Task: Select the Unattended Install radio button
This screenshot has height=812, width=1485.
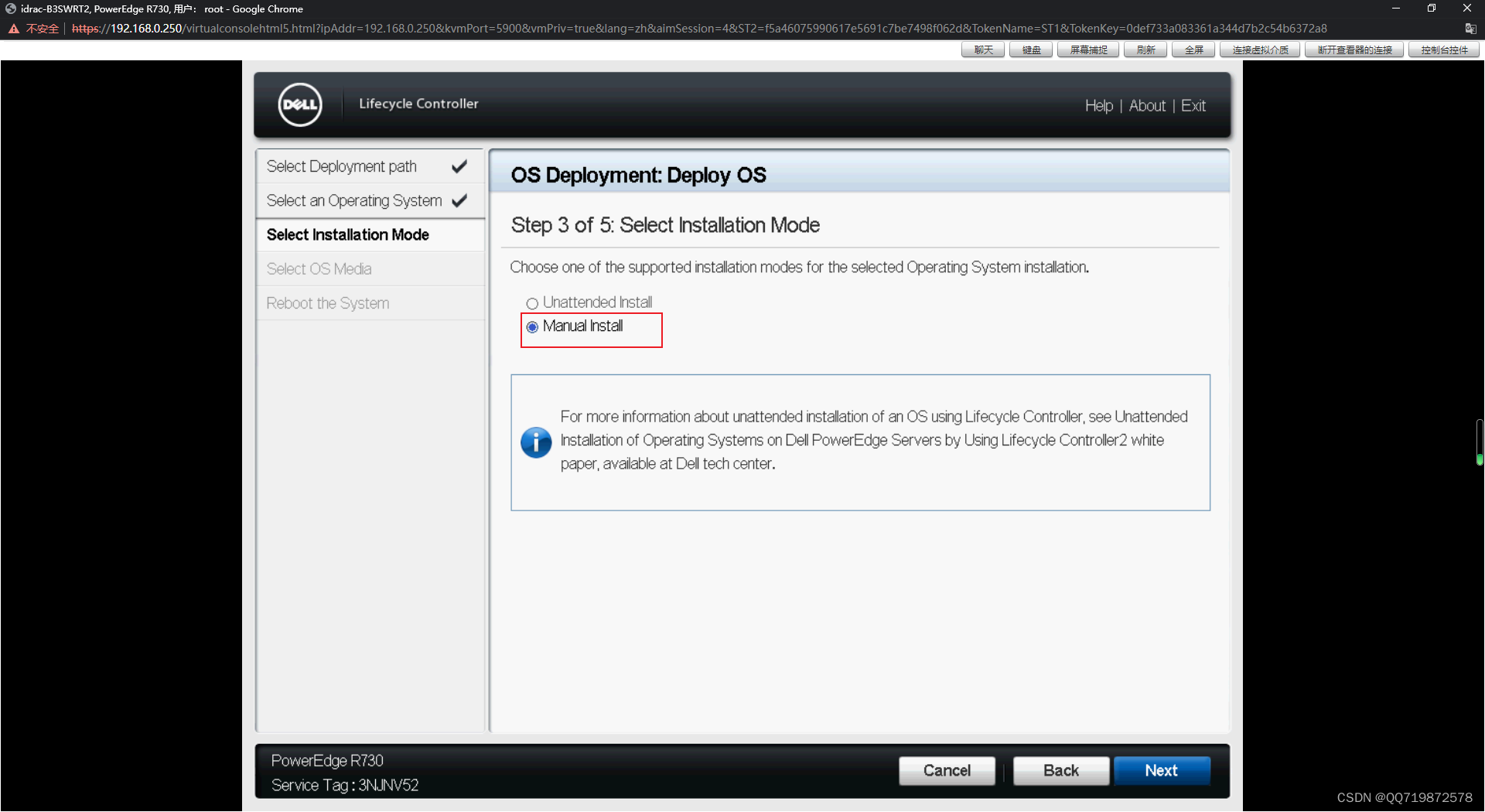Action: point(532,303)
